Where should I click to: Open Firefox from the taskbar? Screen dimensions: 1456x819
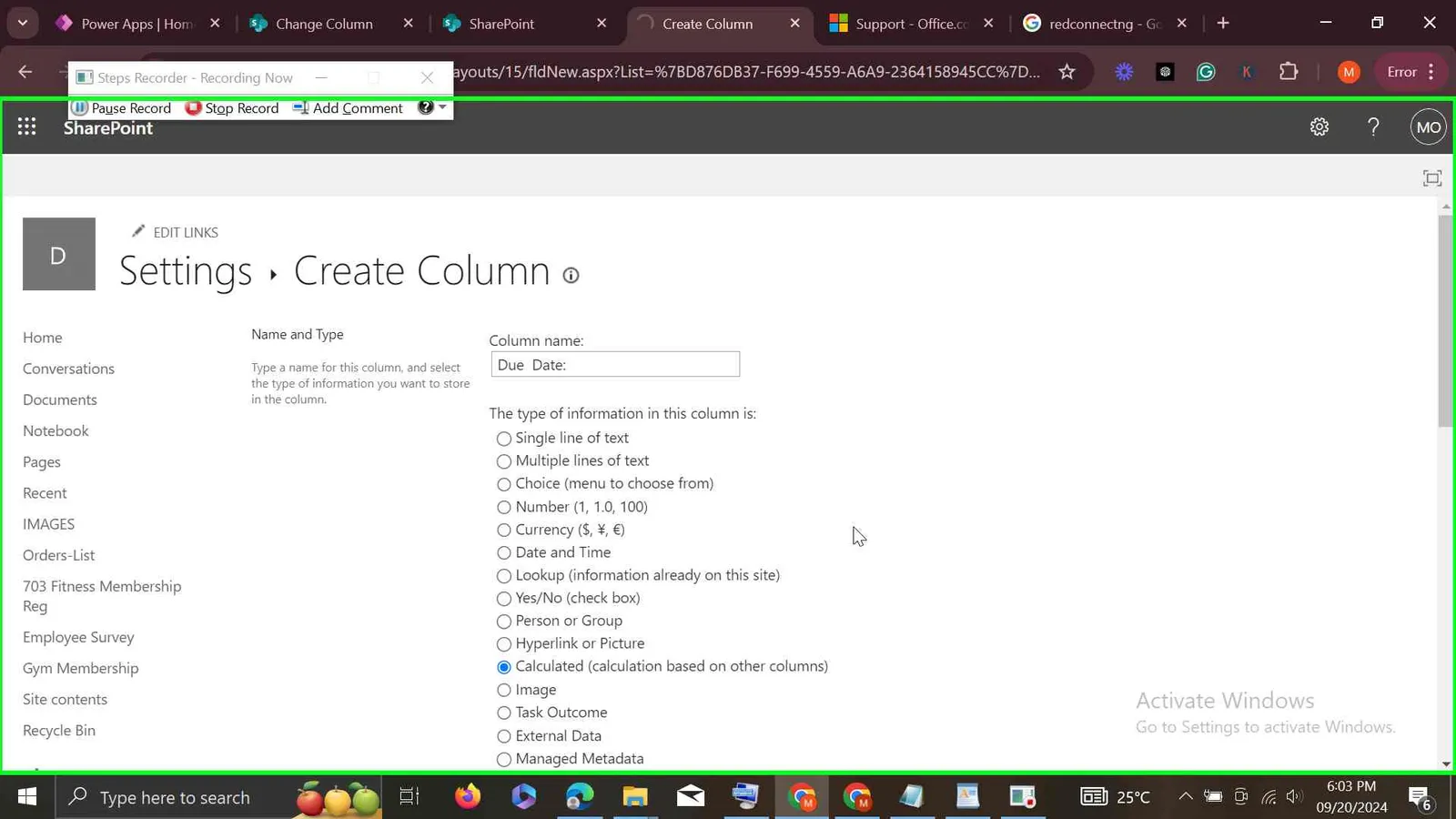click(x=468, y=797)
